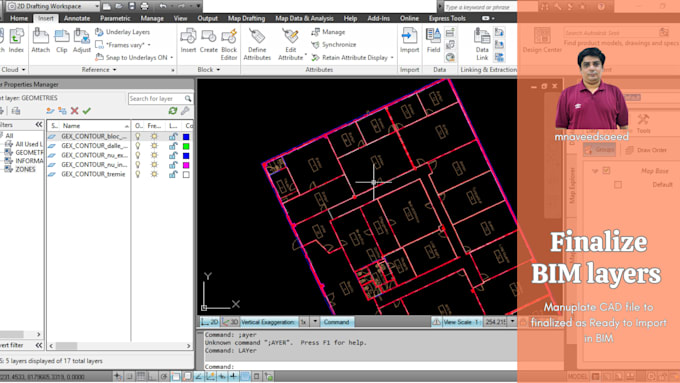Open the Express Tools tab

coord(447,18)
